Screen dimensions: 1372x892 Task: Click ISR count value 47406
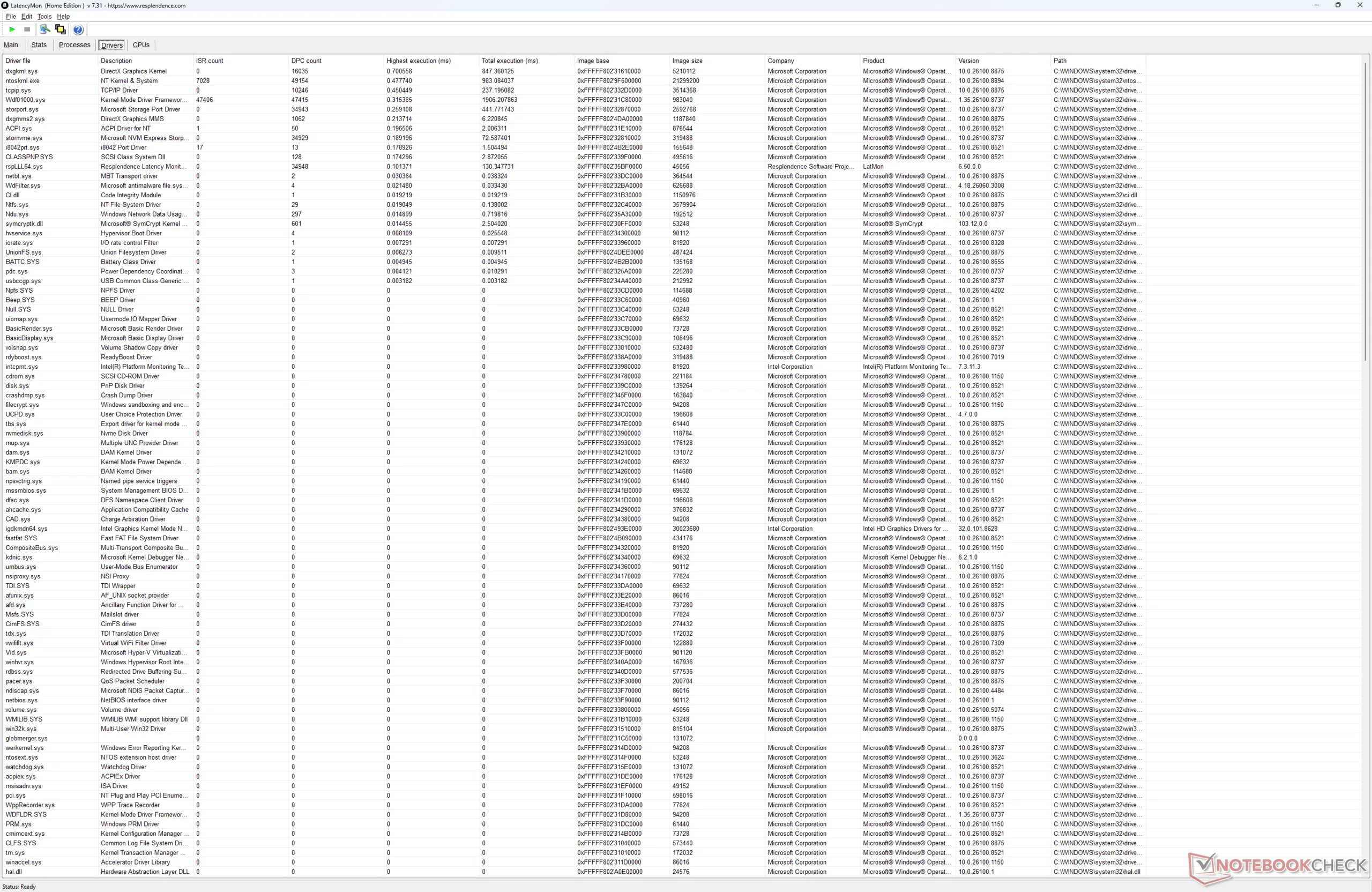[x=205, y=100]
